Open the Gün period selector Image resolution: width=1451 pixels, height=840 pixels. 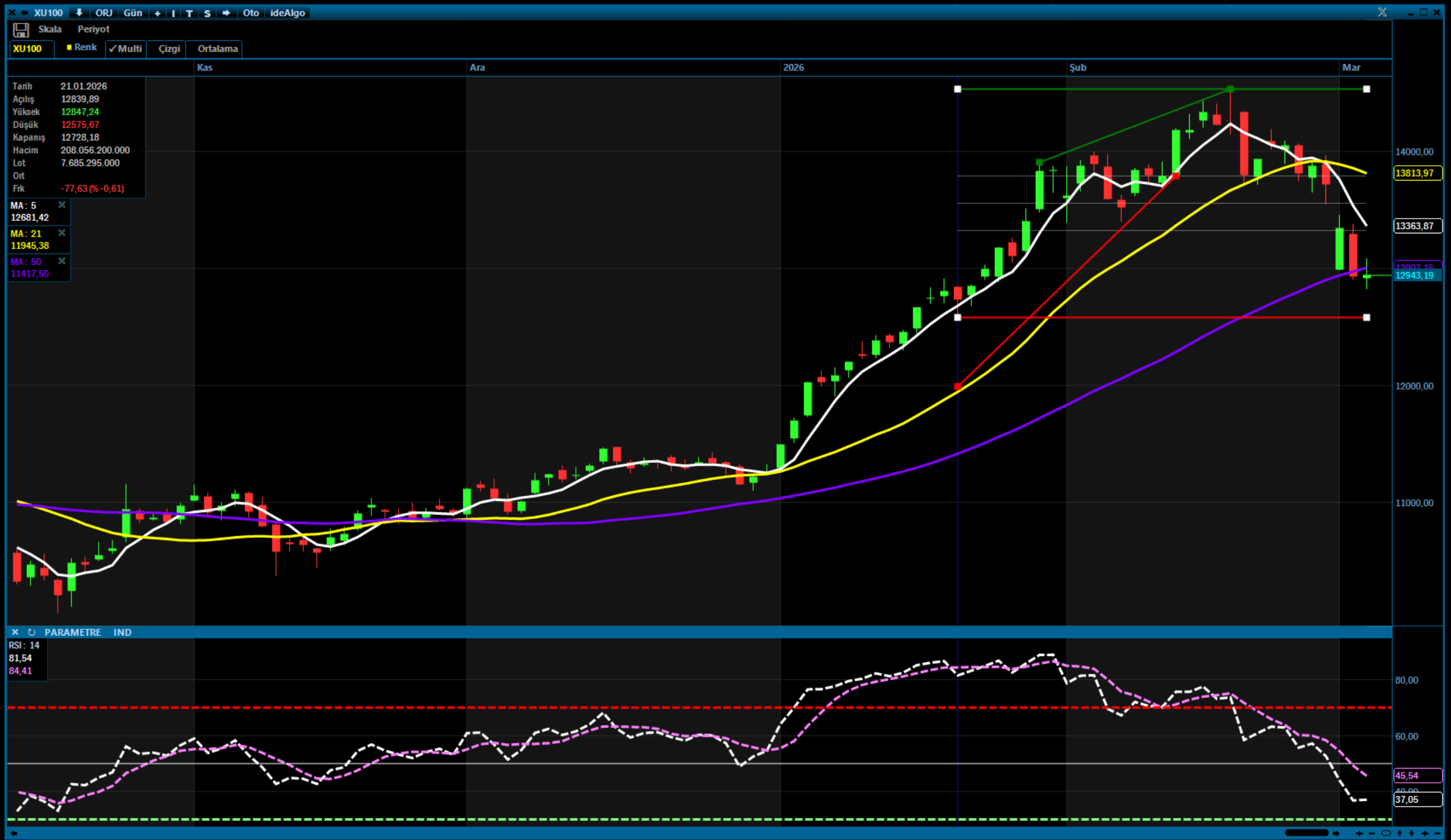(132, 12)
